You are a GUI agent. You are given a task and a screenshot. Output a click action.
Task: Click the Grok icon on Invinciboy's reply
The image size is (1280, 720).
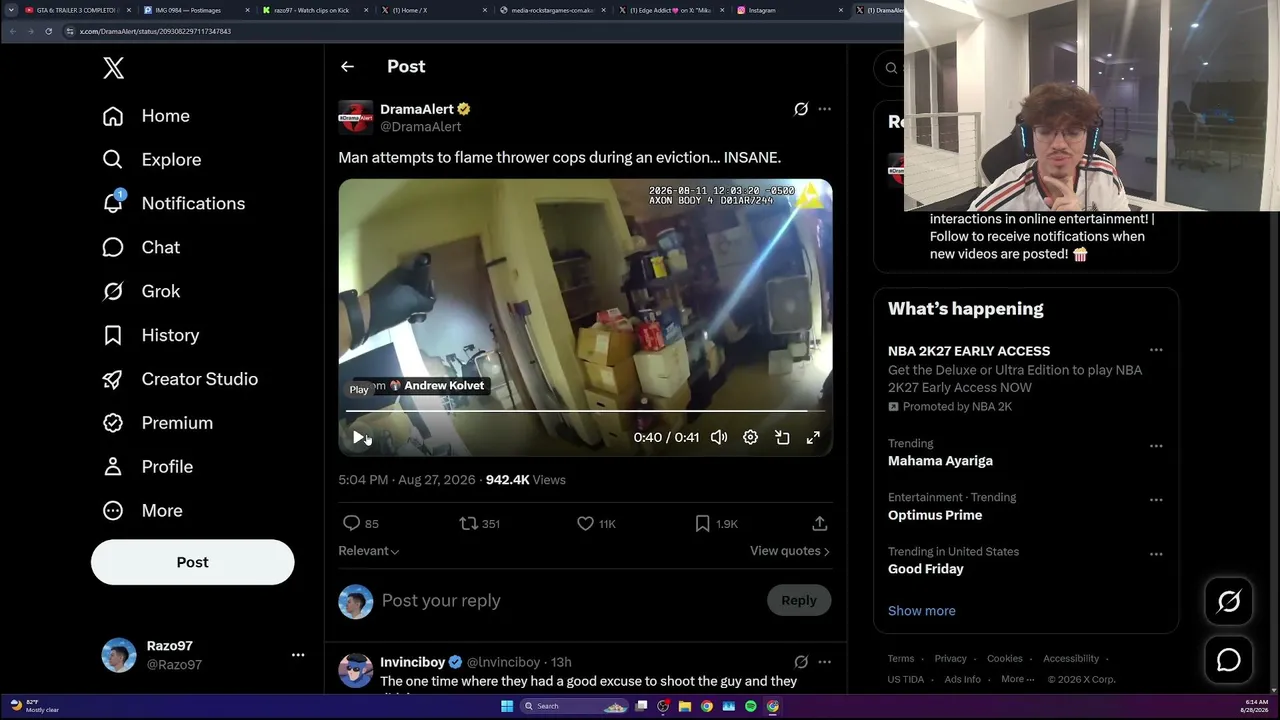[x=801, y=662]
